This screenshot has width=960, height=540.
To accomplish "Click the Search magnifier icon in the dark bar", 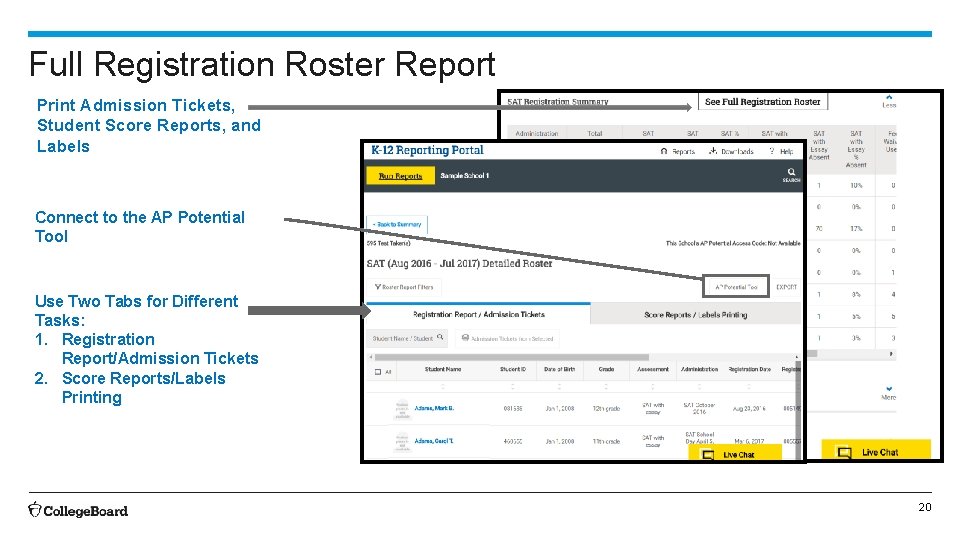I will [791, 174].
